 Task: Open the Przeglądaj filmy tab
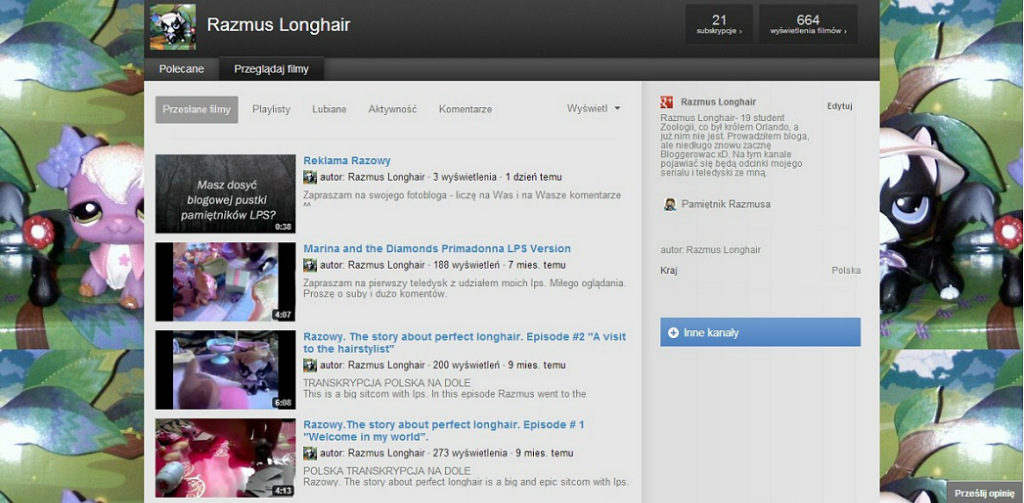[x=272, y=69]
